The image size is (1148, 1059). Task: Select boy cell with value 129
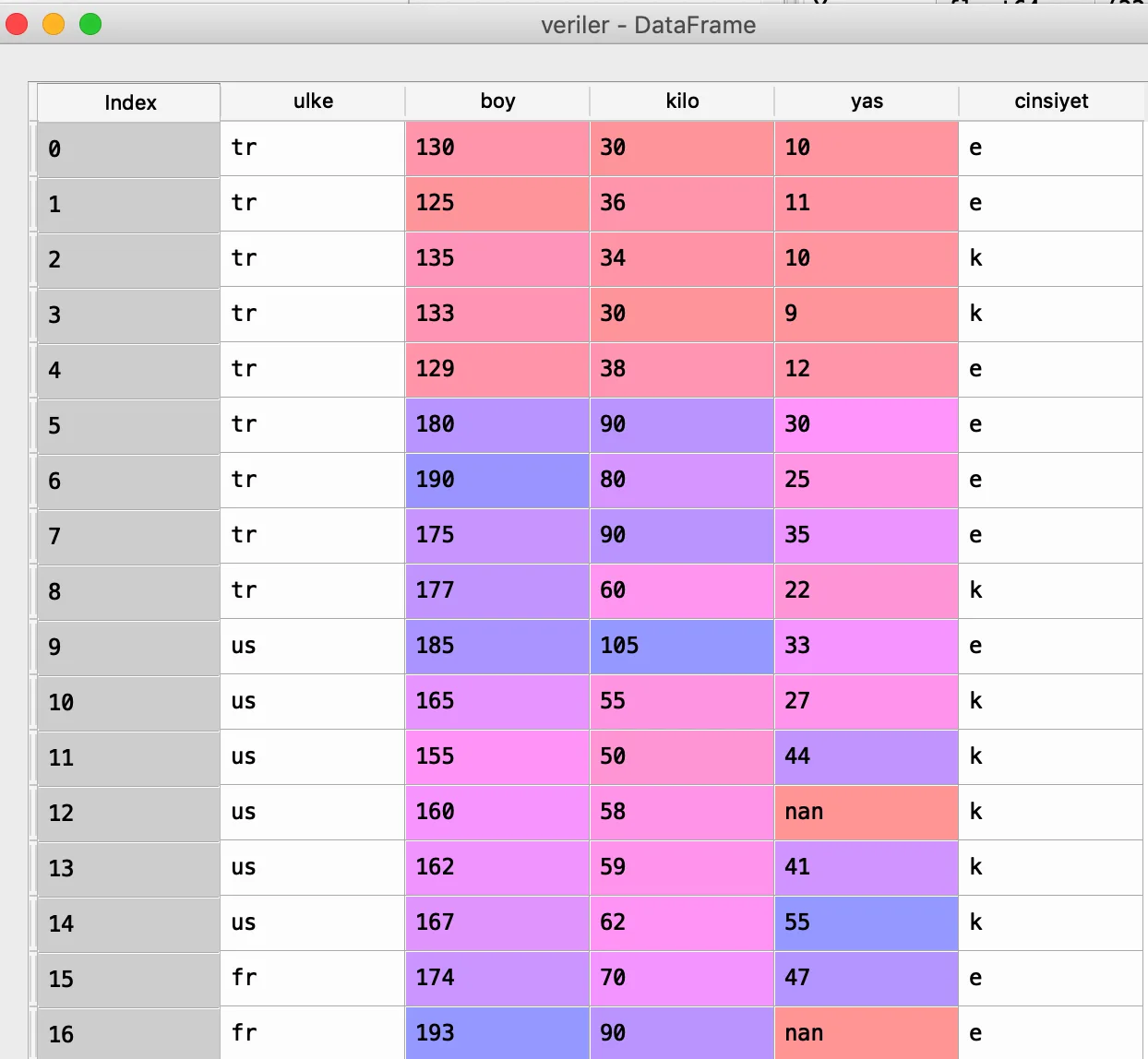pos(497,370)
